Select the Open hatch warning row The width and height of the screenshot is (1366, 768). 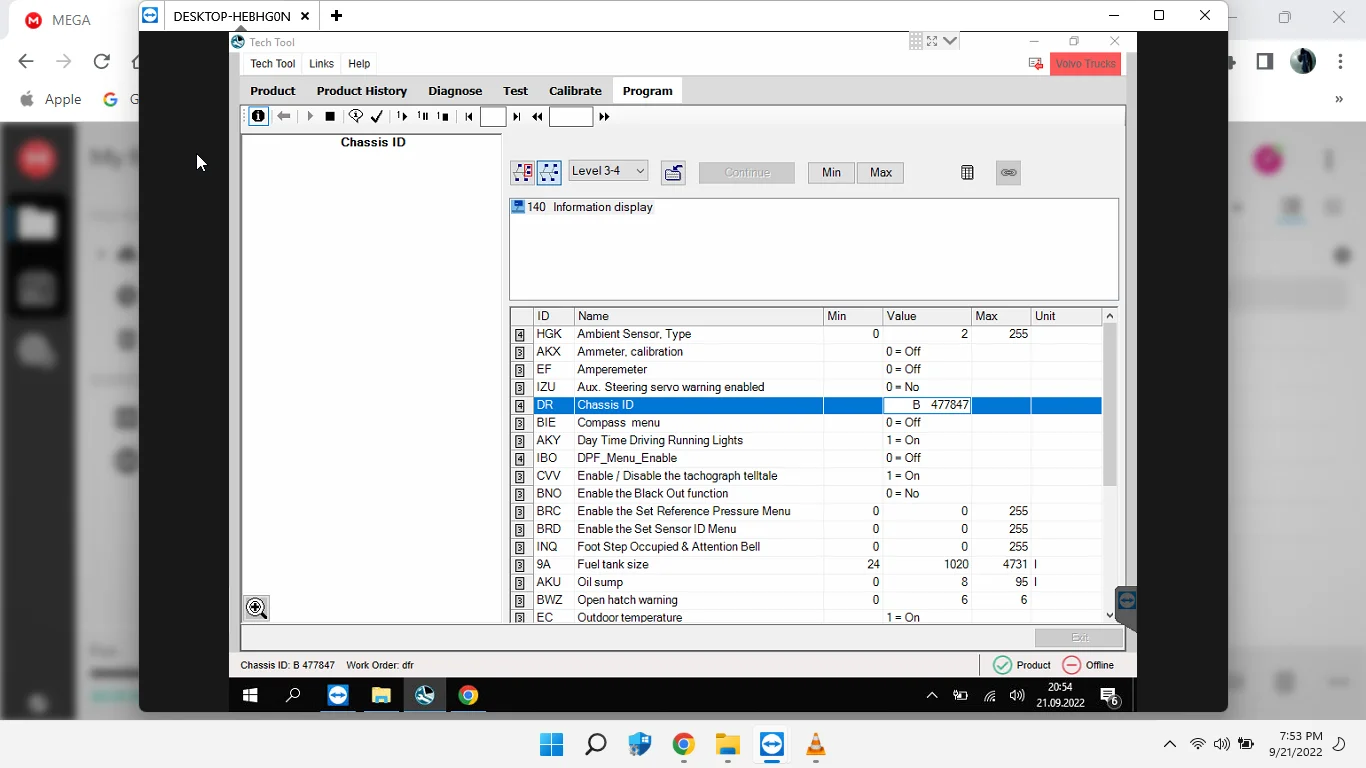click(806, 600)
